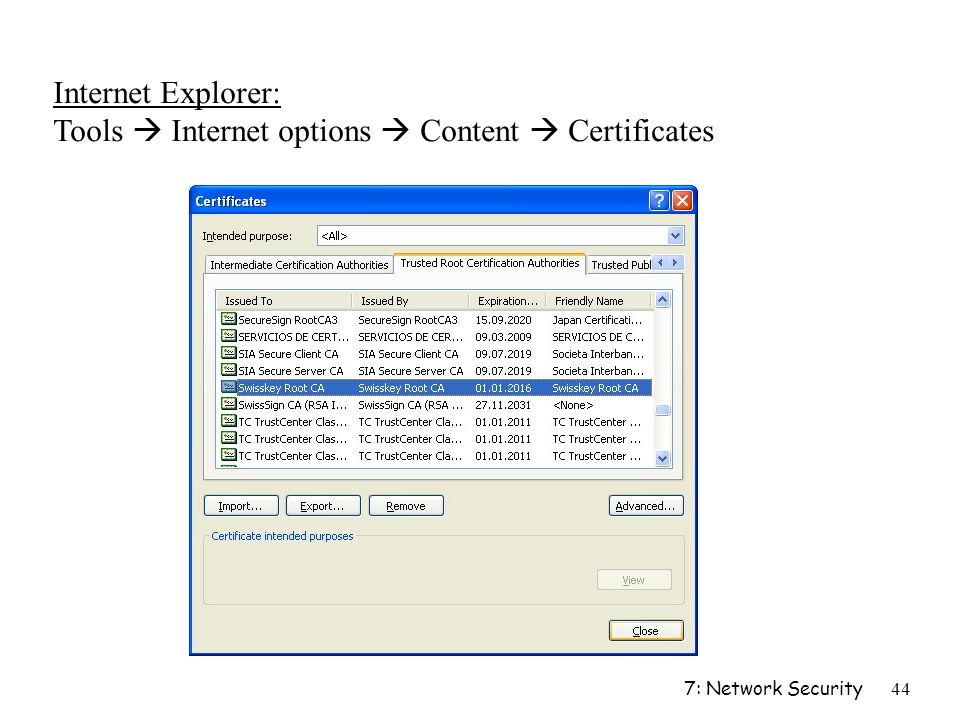Click the certificate icon for SIA Secure Client CA
This screenshot has width=960, height=720.
[x=228, y=353]
